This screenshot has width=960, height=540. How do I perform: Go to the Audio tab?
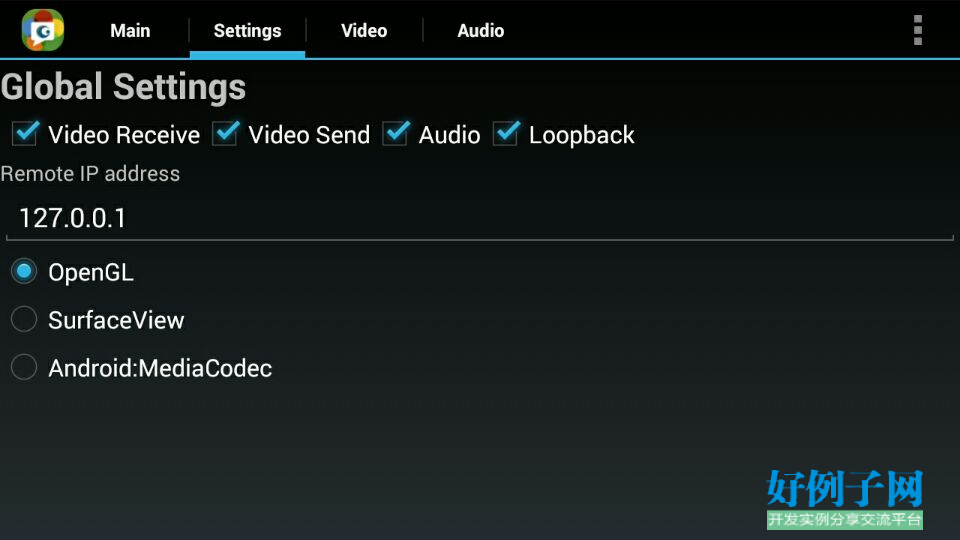click(x=481, y=31)
